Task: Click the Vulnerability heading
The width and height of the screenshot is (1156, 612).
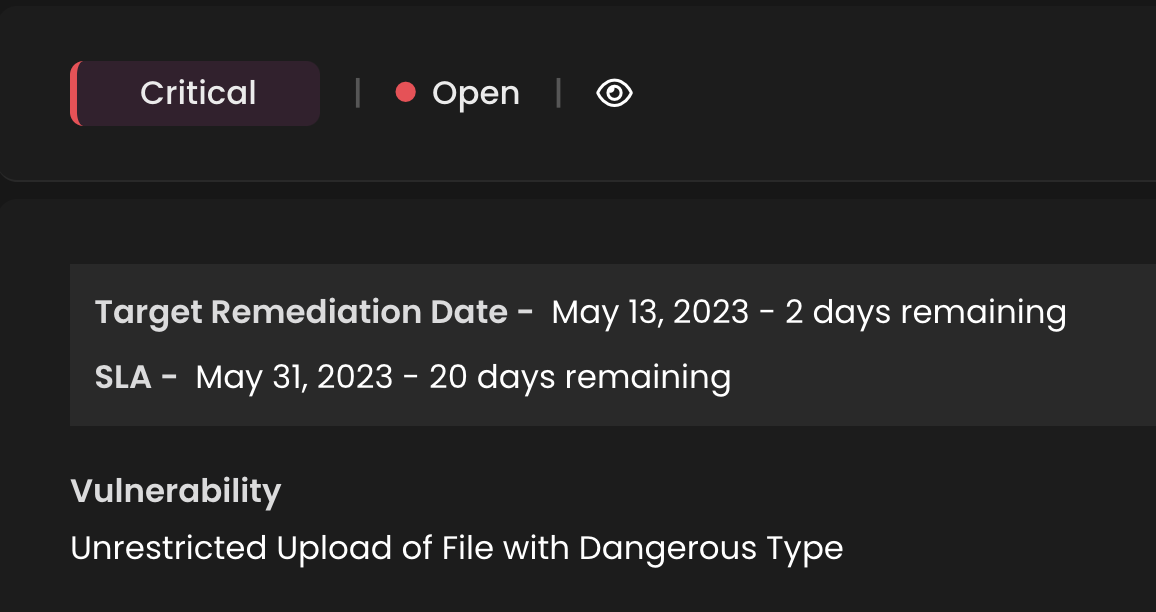Action: [x=176, y=491]
